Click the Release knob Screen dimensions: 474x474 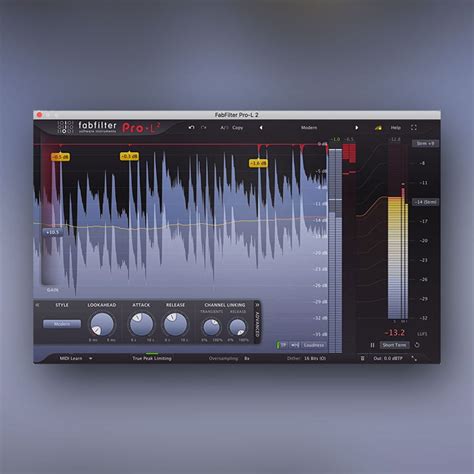pos(175,324)
